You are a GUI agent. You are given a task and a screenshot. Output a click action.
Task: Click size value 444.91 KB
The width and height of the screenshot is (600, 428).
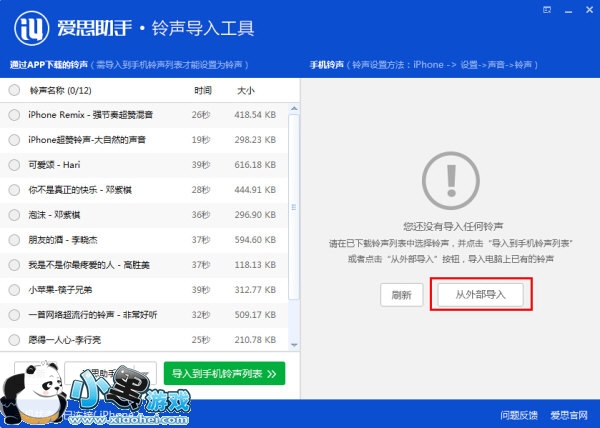coord(255,190)
